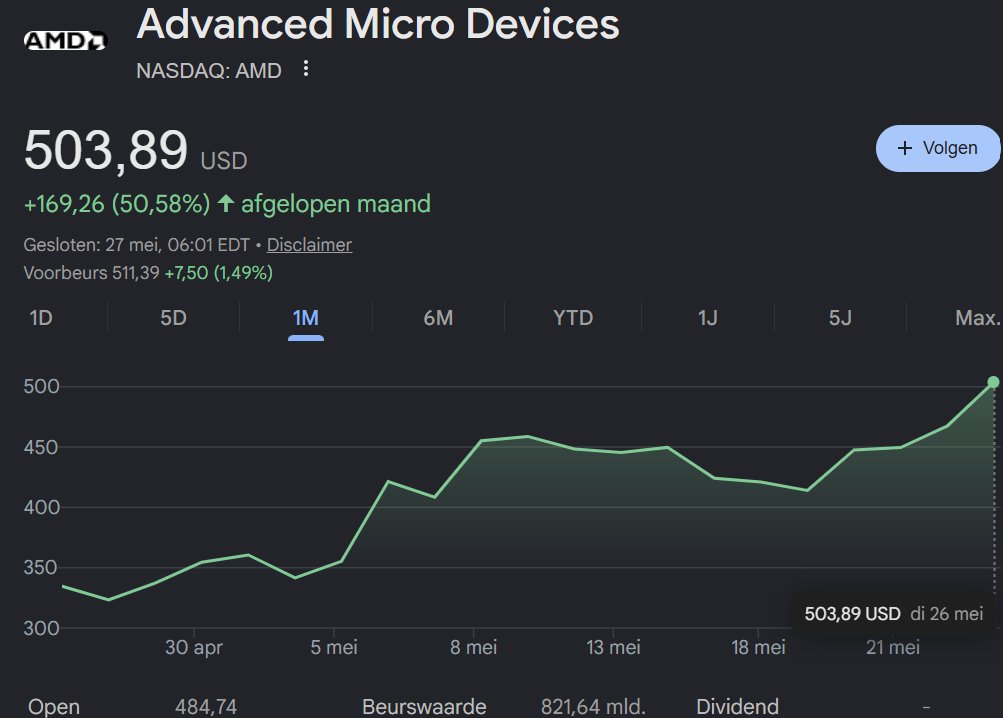This screenshot has height=718, width=1003.
Task: Select the Max. range tab
Action: 977,317
